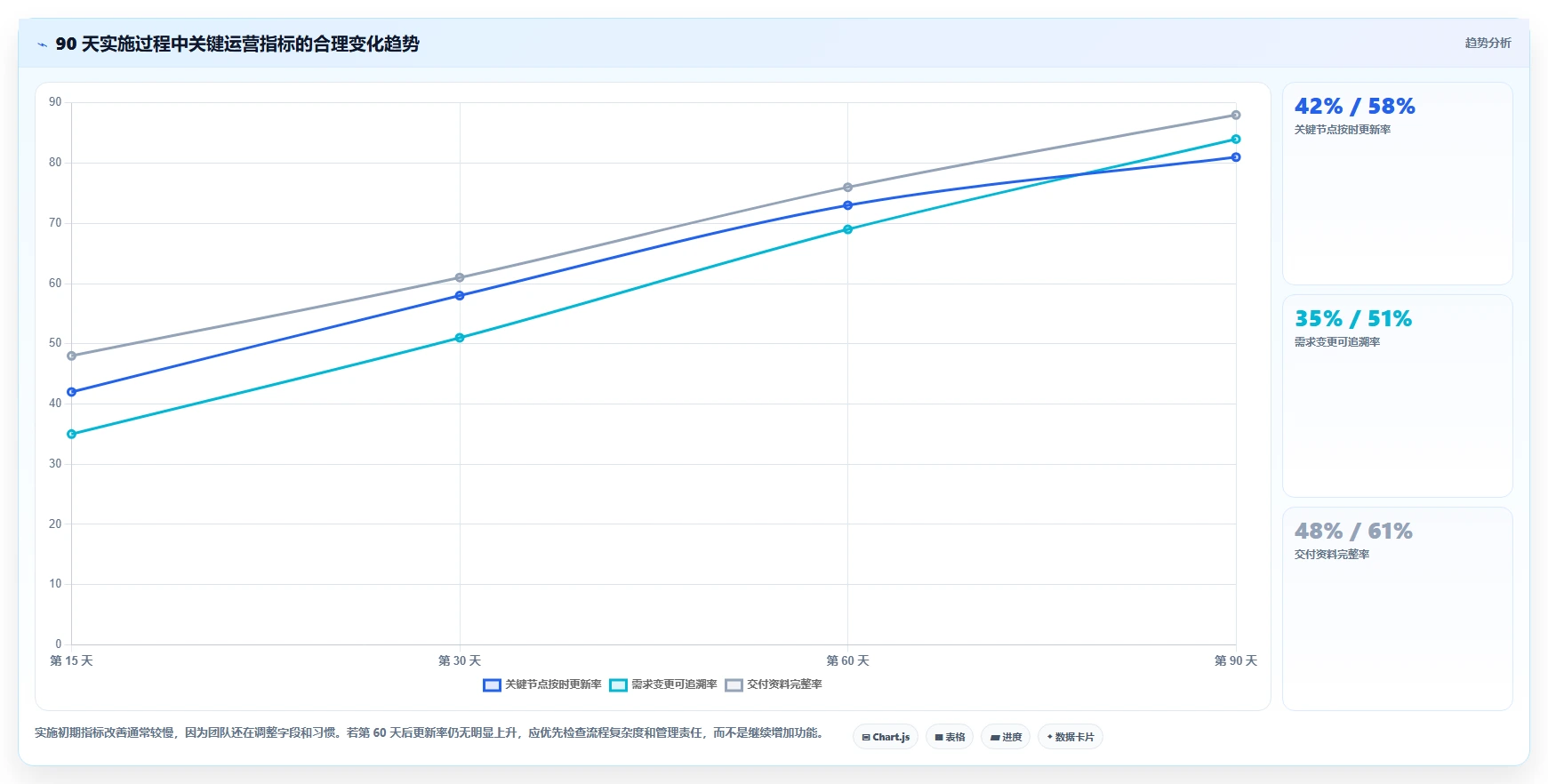Click the 表格 tag pill
The height and width of the screenshot is (784, 1548).
click(x=950, y=737)
